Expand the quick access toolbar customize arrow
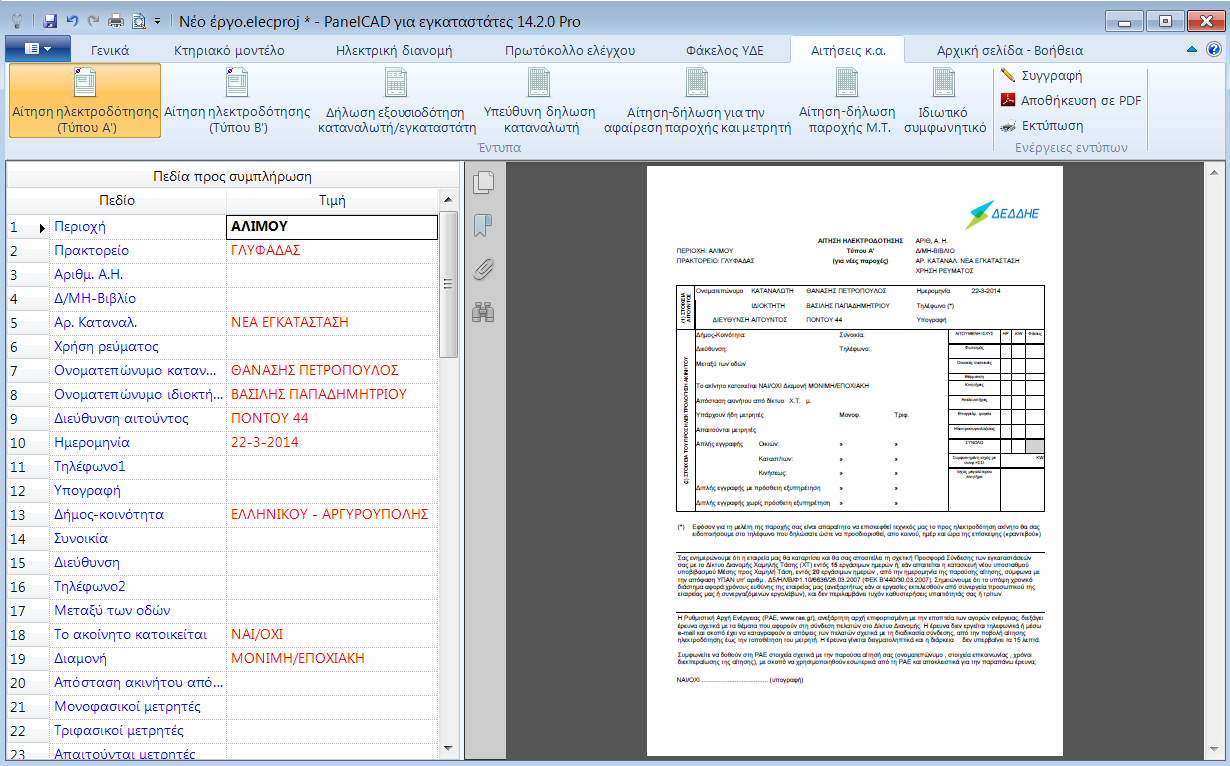This screenshot has width=1230, height=766. pyautogui.click(x=158, y=21)
